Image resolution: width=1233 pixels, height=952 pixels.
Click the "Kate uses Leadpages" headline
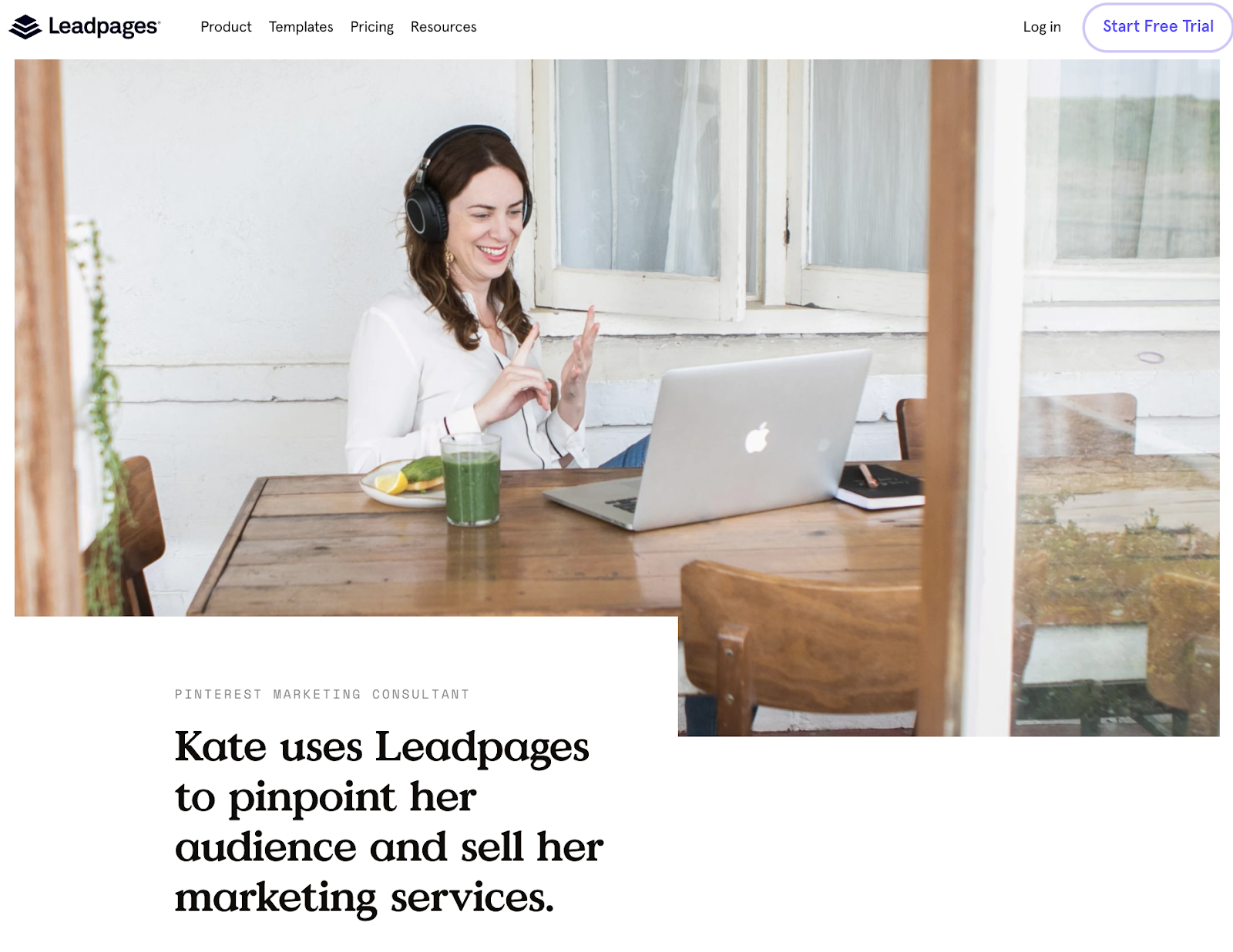click(x=388, y=822)
